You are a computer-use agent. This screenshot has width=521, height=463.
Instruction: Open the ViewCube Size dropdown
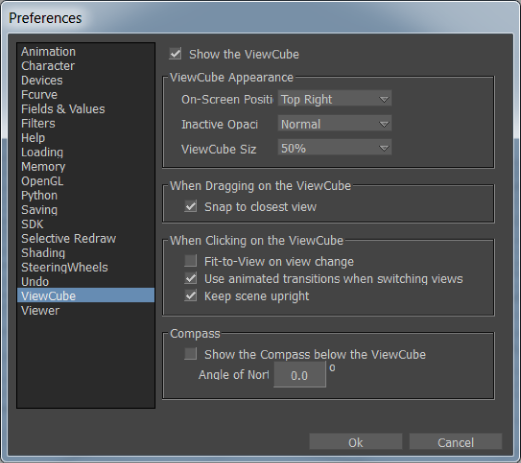coord(334,148)
